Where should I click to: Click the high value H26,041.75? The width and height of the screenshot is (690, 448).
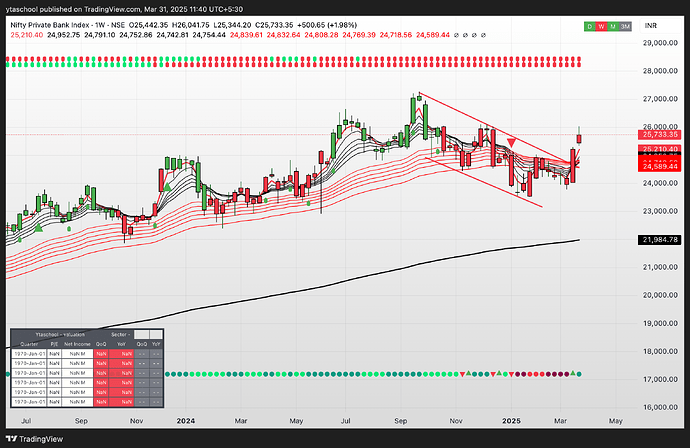[x=191, y=25]
